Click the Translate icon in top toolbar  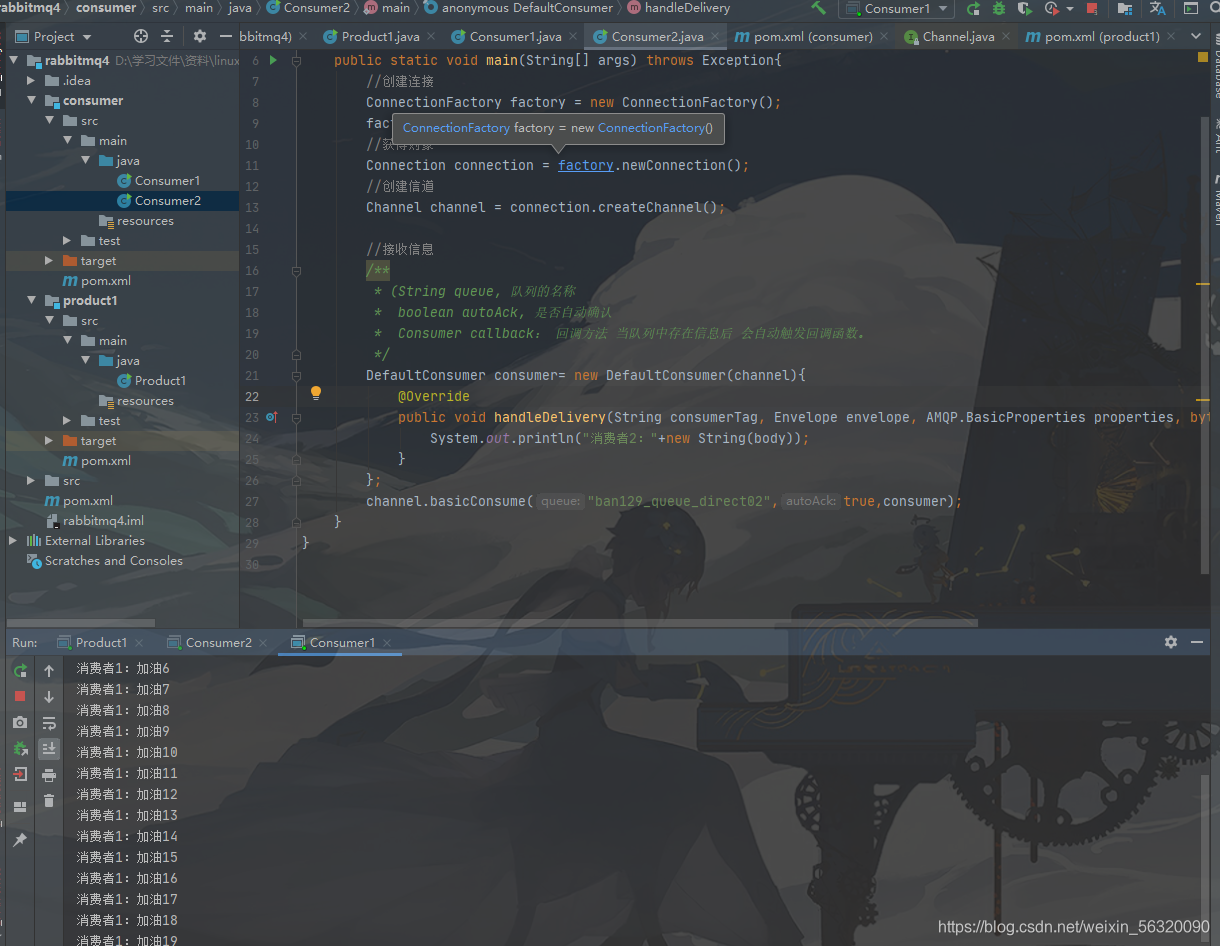[x=1157, y=8]
